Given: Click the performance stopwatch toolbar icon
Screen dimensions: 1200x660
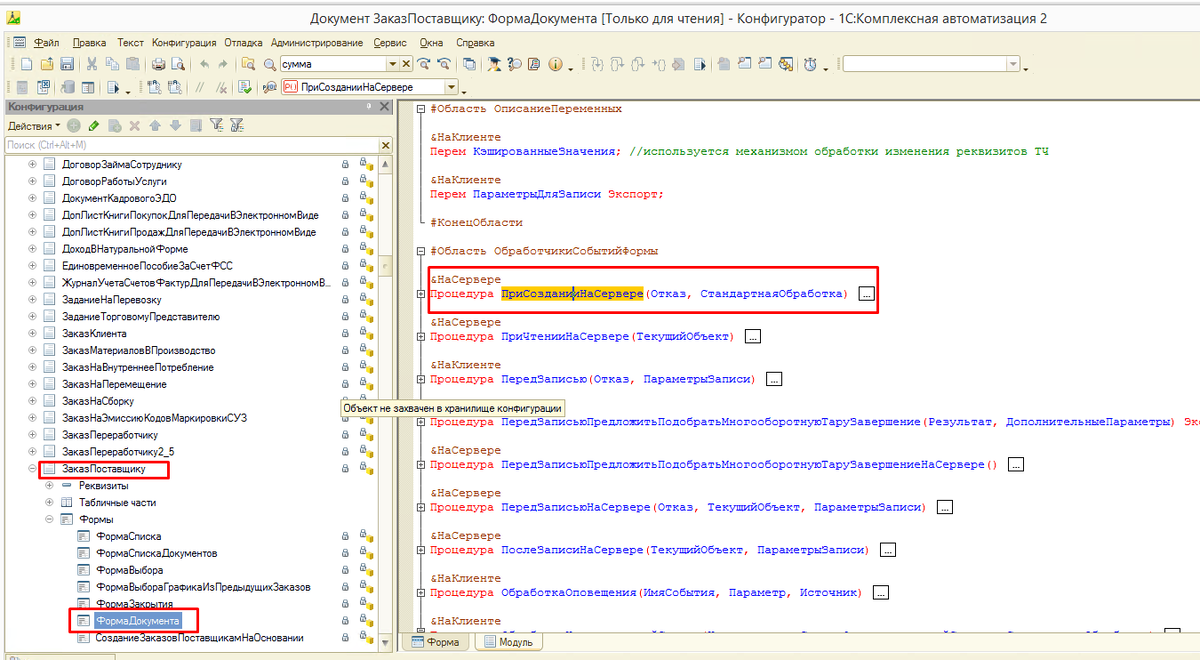Looking at the screenshot, I should (x=810, y=64).
